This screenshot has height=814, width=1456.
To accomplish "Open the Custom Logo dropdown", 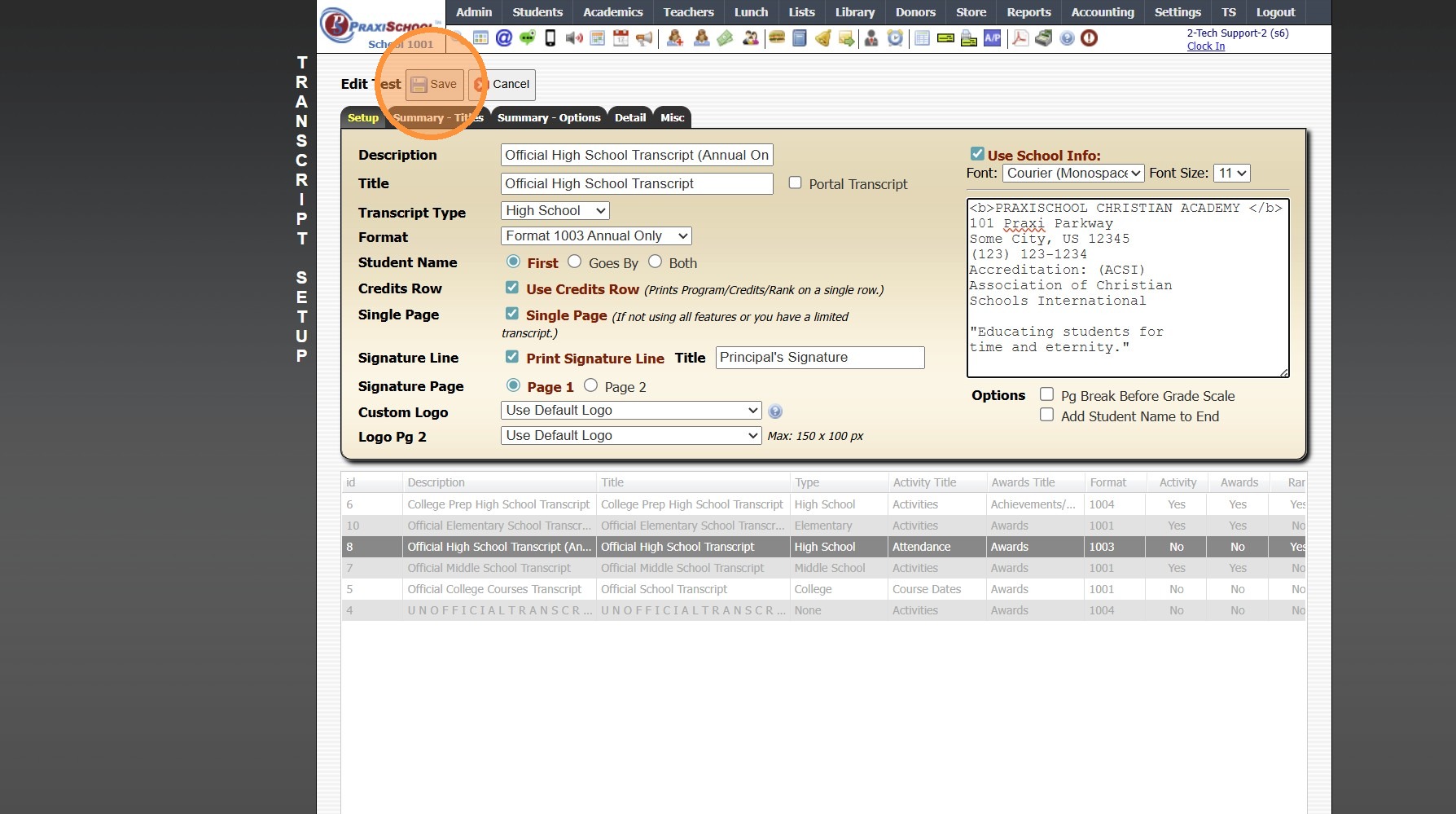I will (x=631, y=411).
